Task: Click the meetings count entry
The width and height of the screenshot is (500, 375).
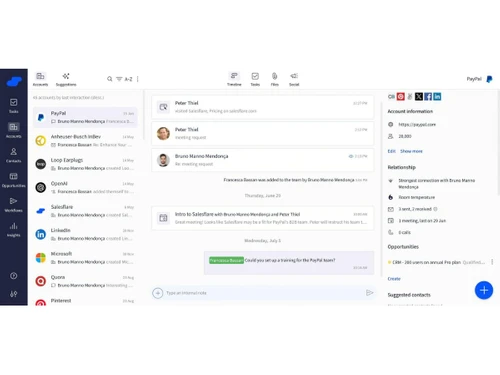Action: click(x=422, y=221)
